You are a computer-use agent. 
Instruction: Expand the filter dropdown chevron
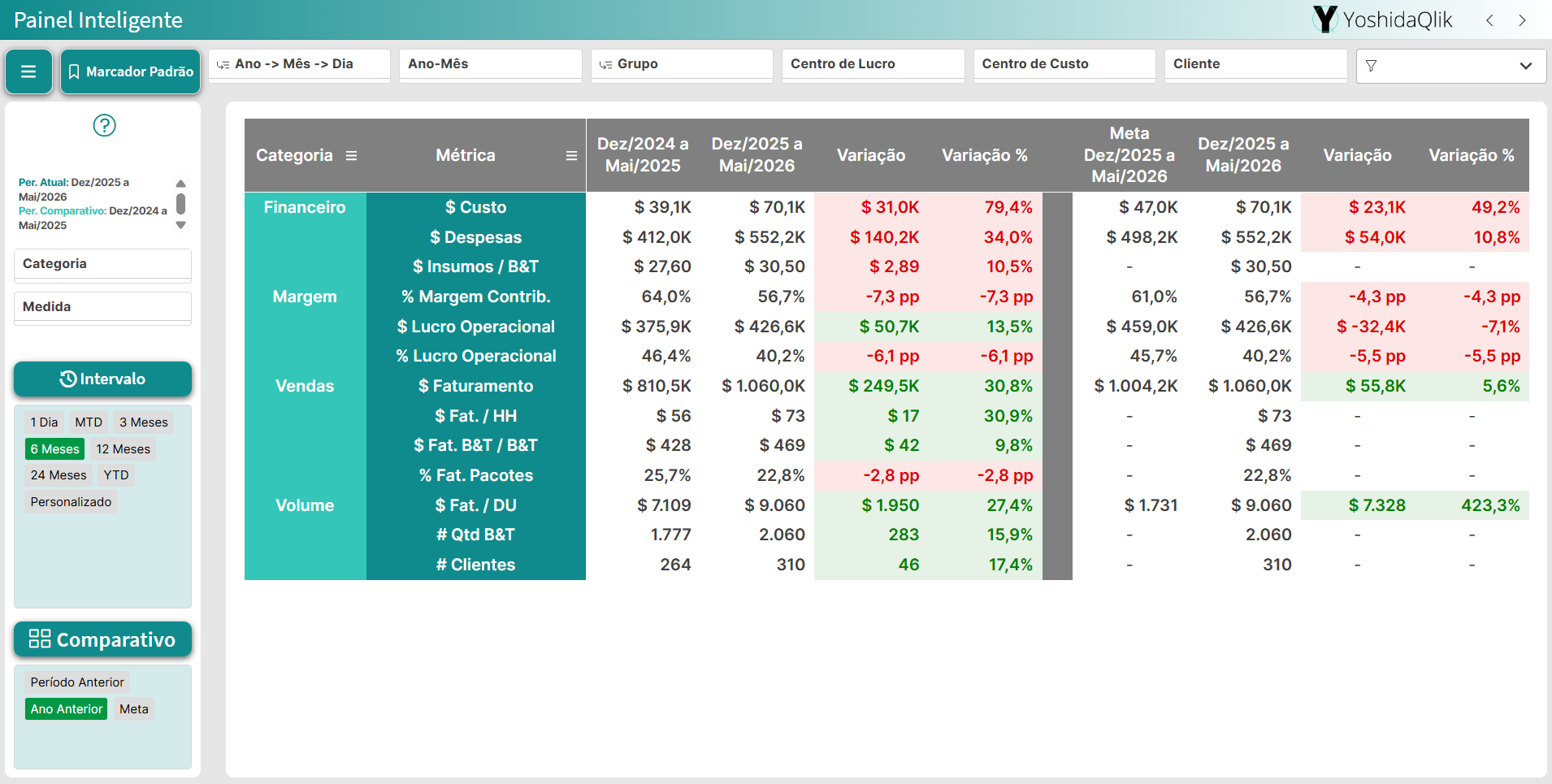click(1525, 66)
